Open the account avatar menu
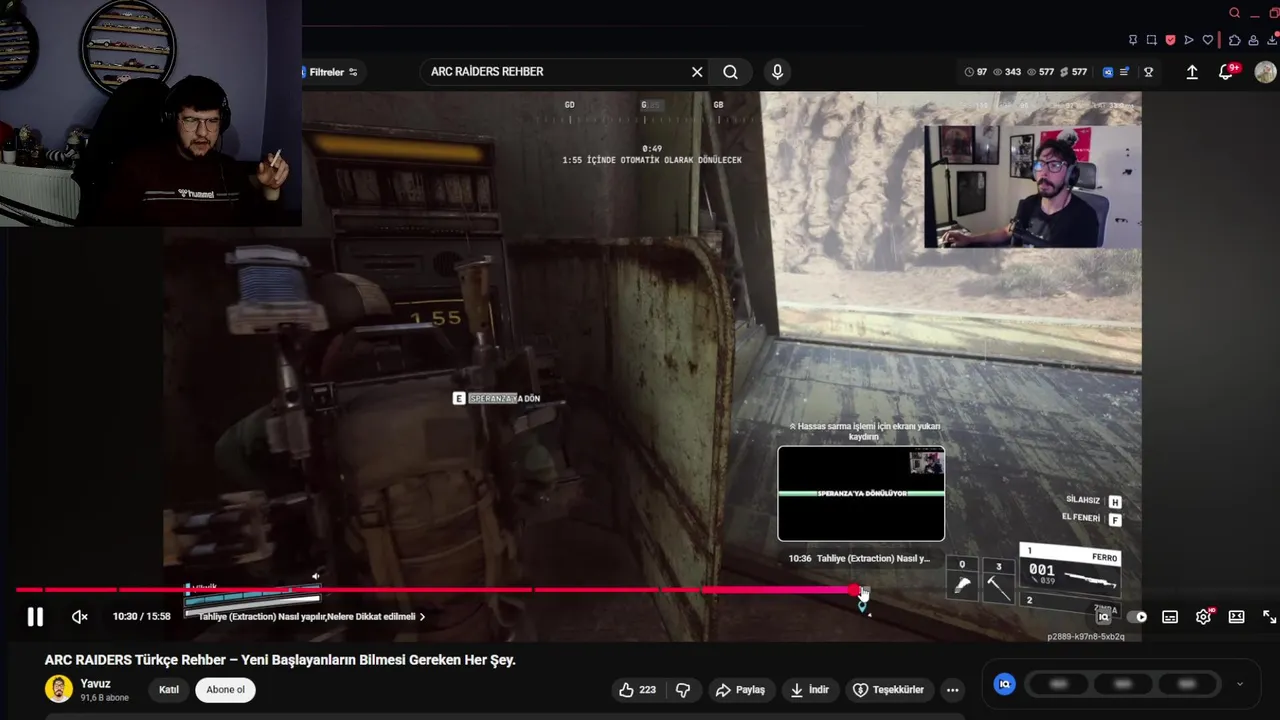Viewport: 1280px width, 720px height. click(x=1265, y=72)
